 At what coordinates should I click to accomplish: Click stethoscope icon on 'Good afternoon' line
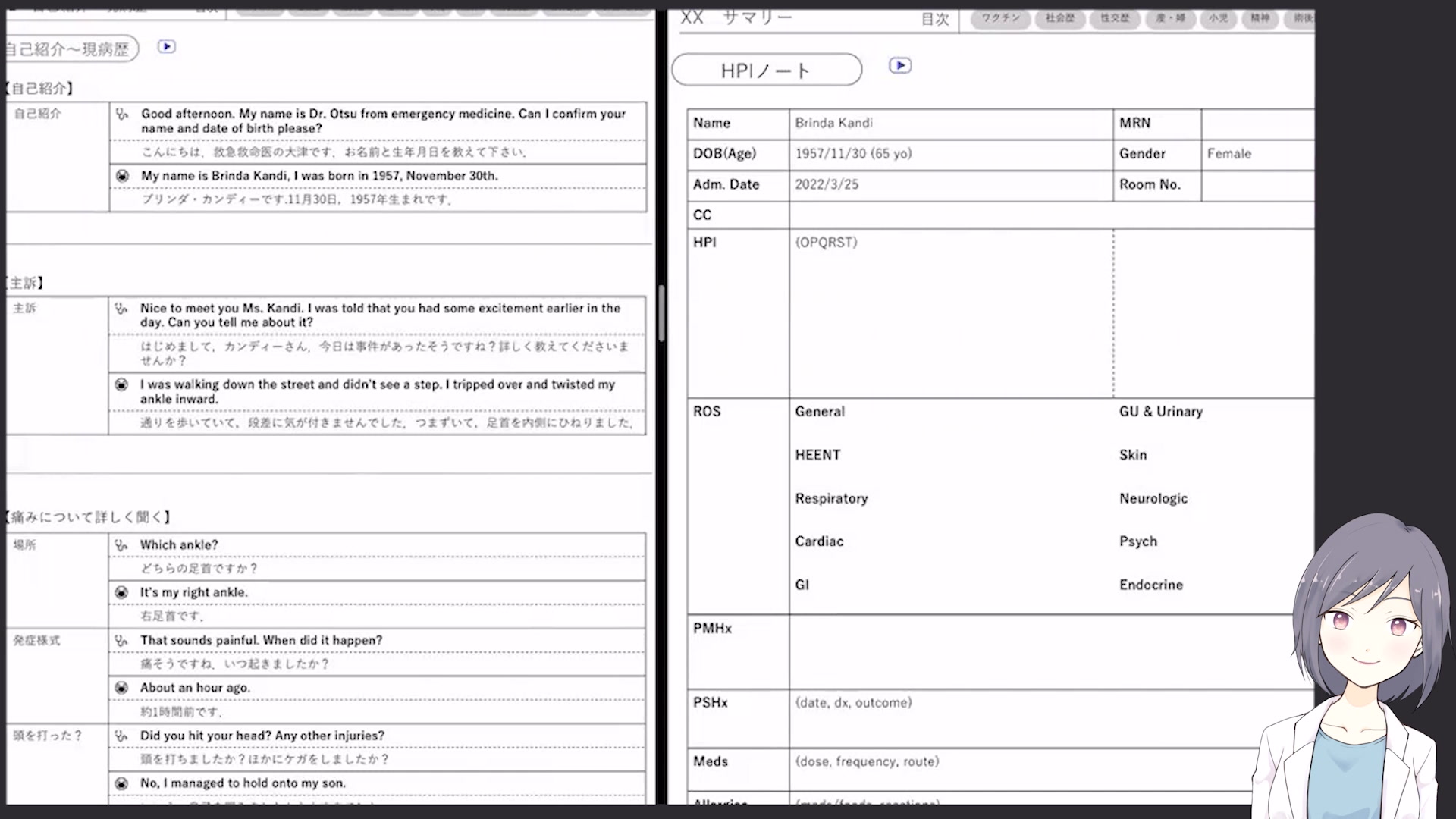pos(121,115)
